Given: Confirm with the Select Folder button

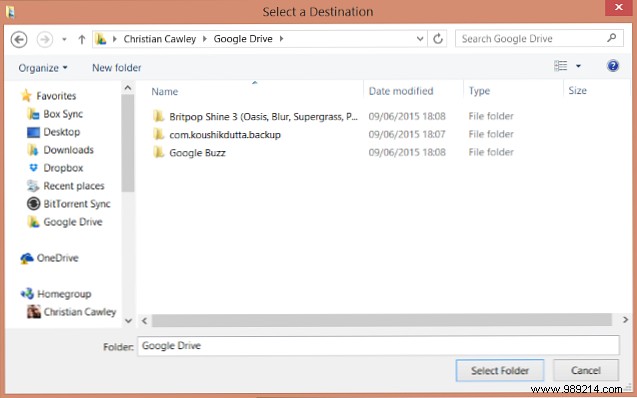Looking at the screenshot, I should tap(500, 370).
